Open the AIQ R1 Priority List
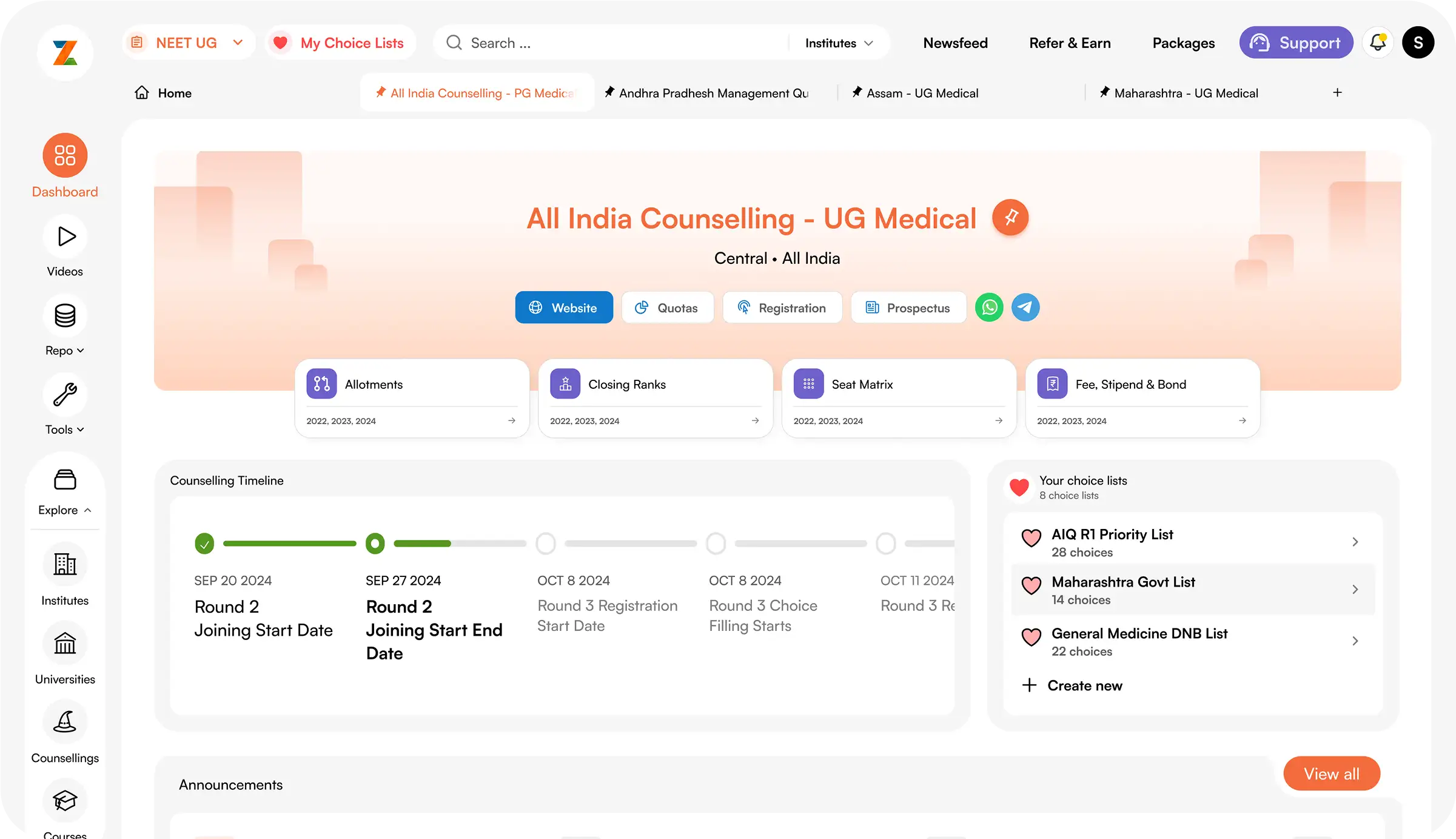 click(x=1192, y=542)
